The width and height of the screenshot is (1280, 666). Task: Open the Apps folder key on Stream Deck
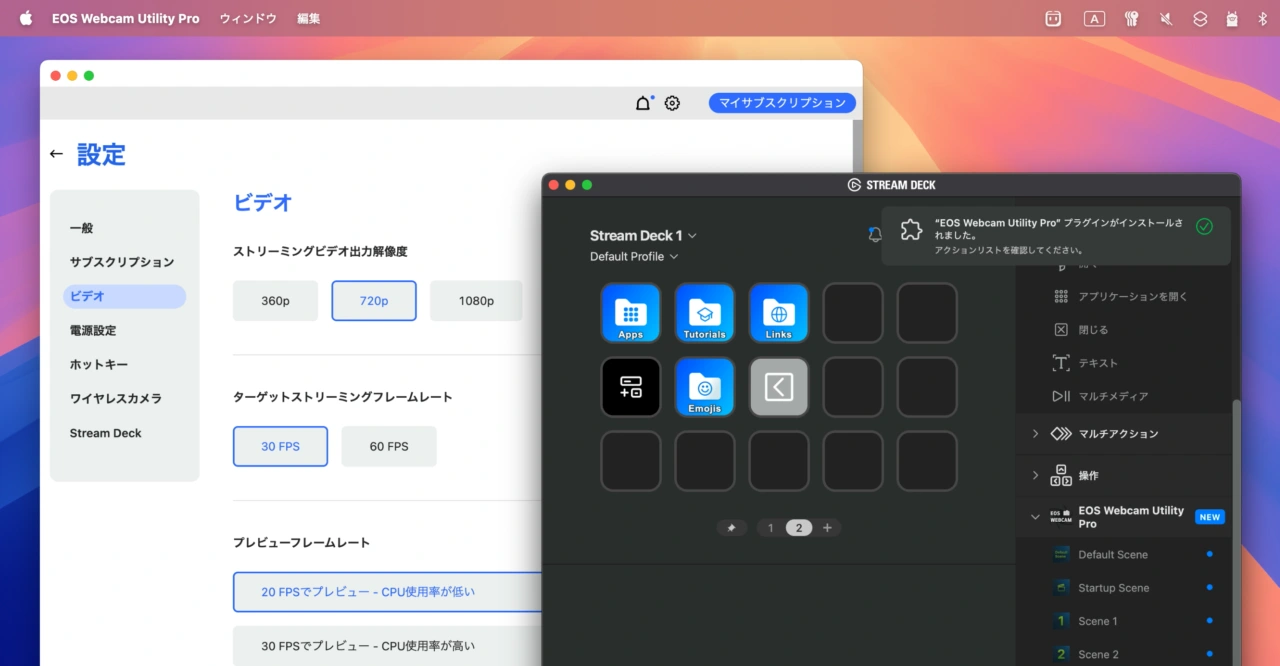(630, 313)
